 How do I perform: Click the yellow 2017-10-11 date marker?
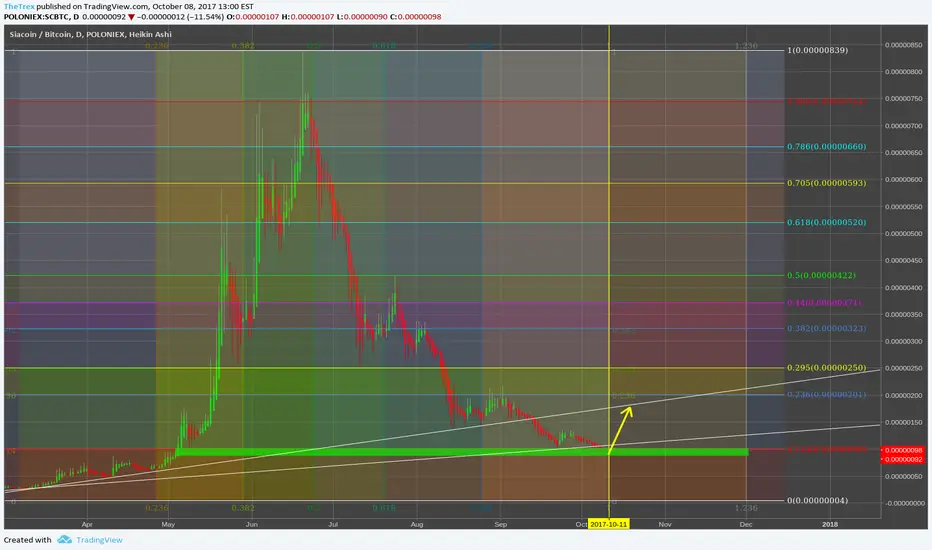pos(608,524)
